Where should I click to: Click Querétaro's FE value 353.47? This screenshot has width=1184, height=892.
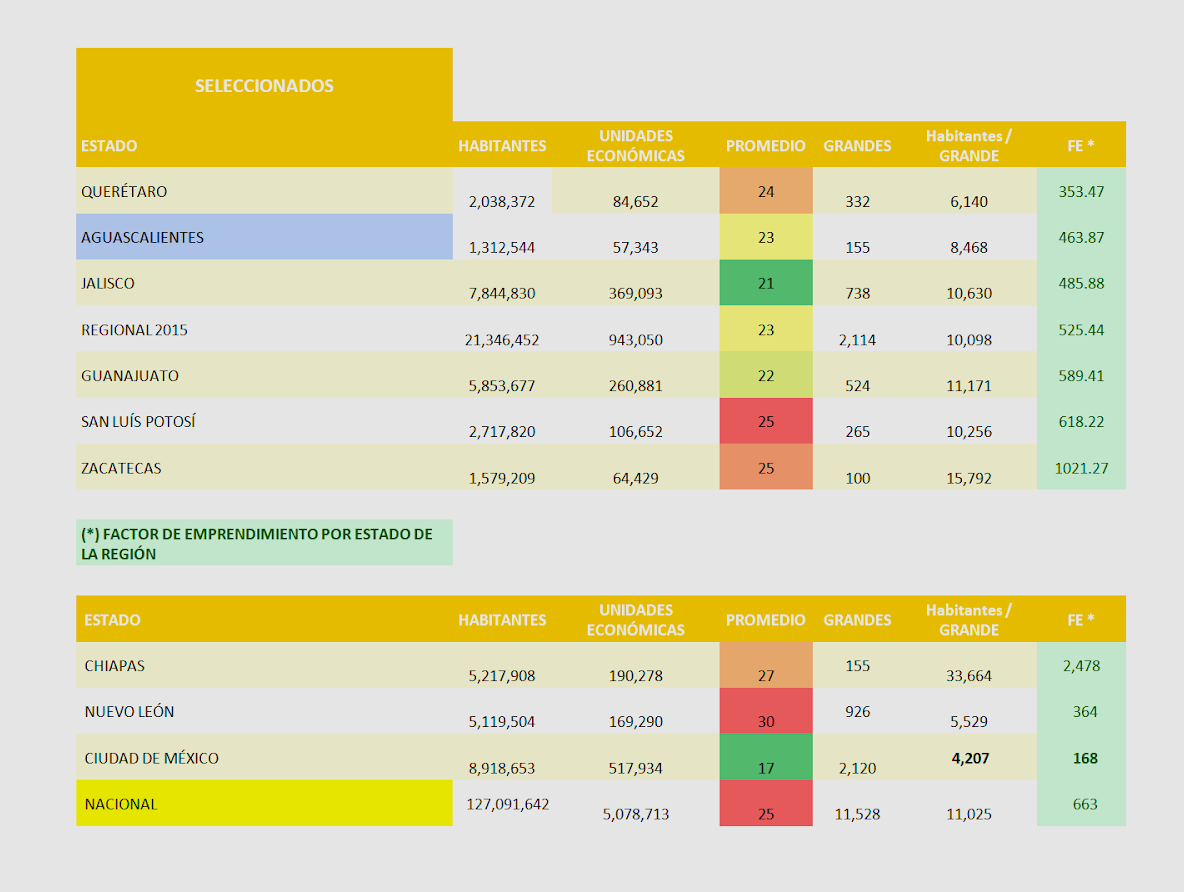(1081, 191)
